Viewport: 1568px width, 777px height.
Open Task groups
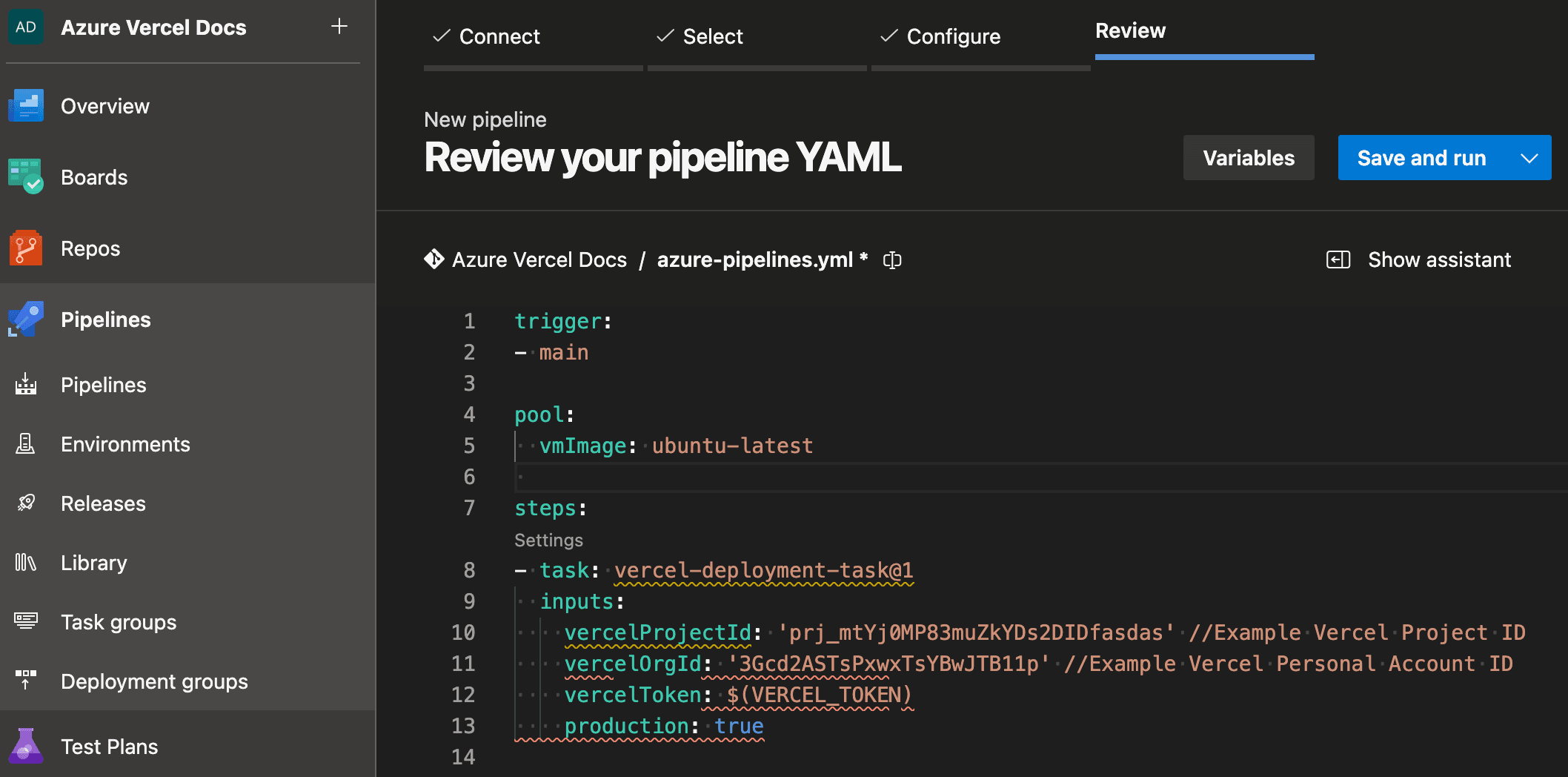[118, 622]
